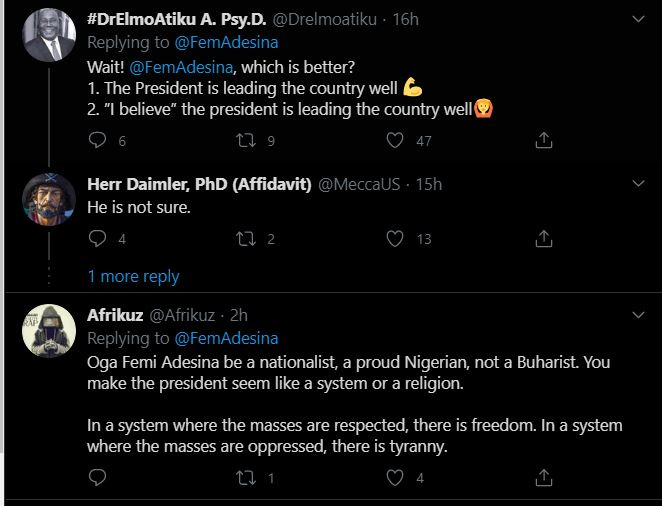Share Afrikuz's tweet
The width and height of the screenshot is (662, 506).
pos(544,478)
